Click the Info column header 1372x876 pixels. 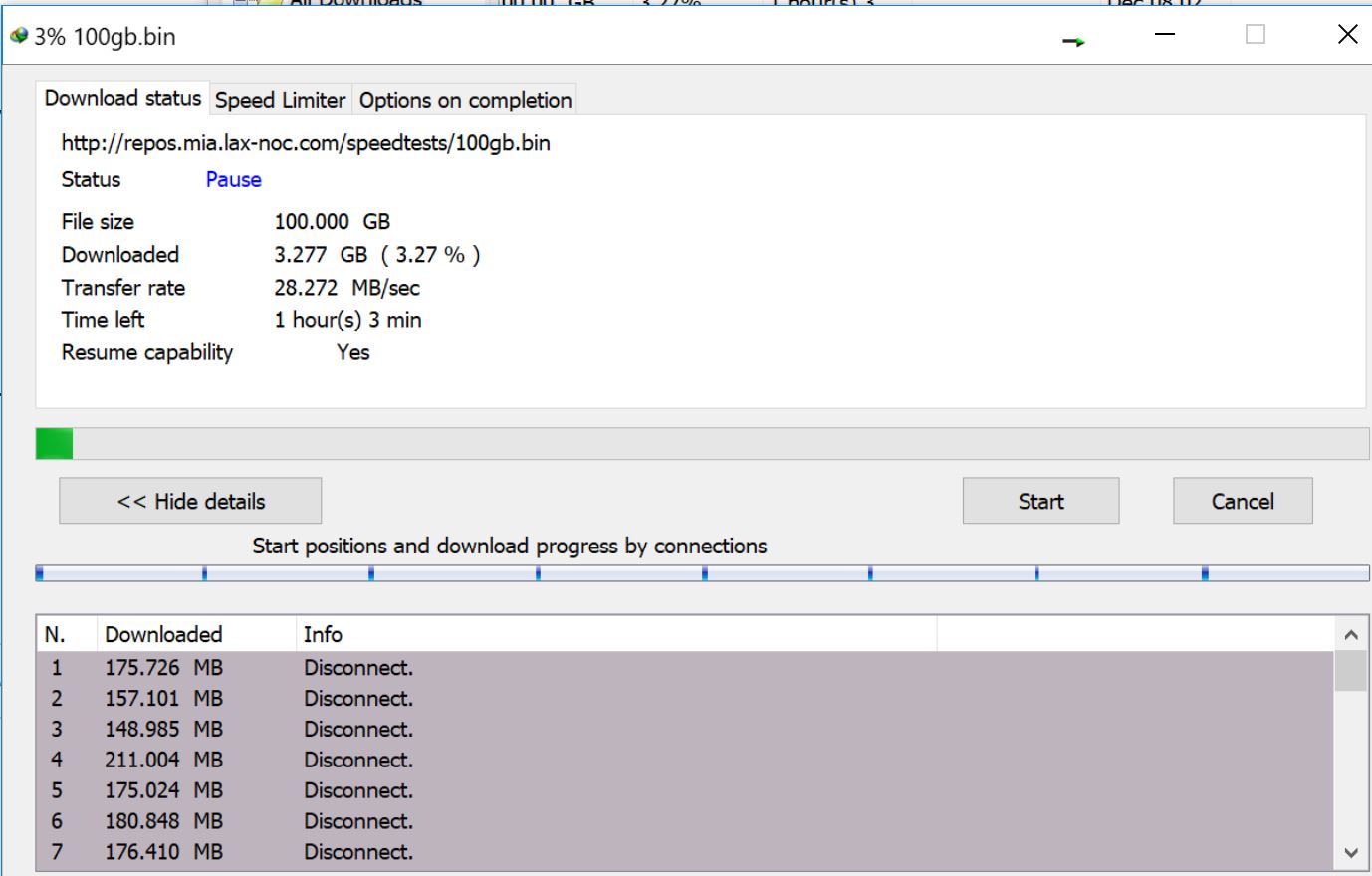click(615, 634)
